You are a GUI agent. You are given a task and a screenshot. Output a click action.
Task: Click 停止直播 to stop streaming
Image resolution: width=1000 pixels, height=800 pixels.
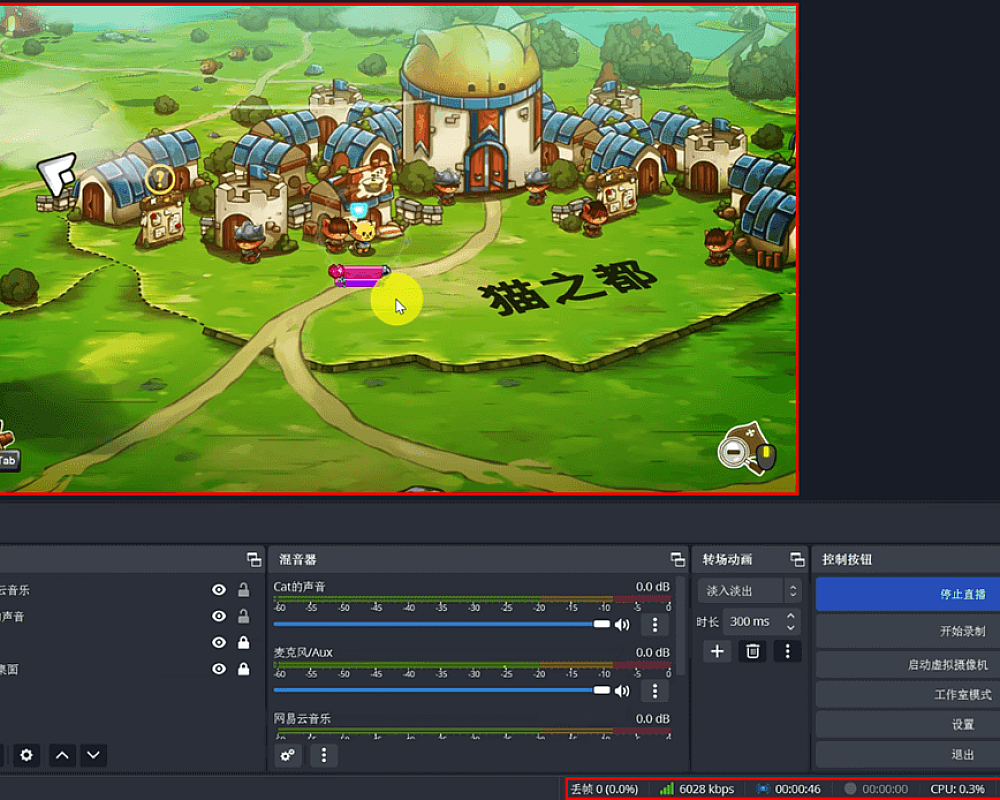coord(908,594)
